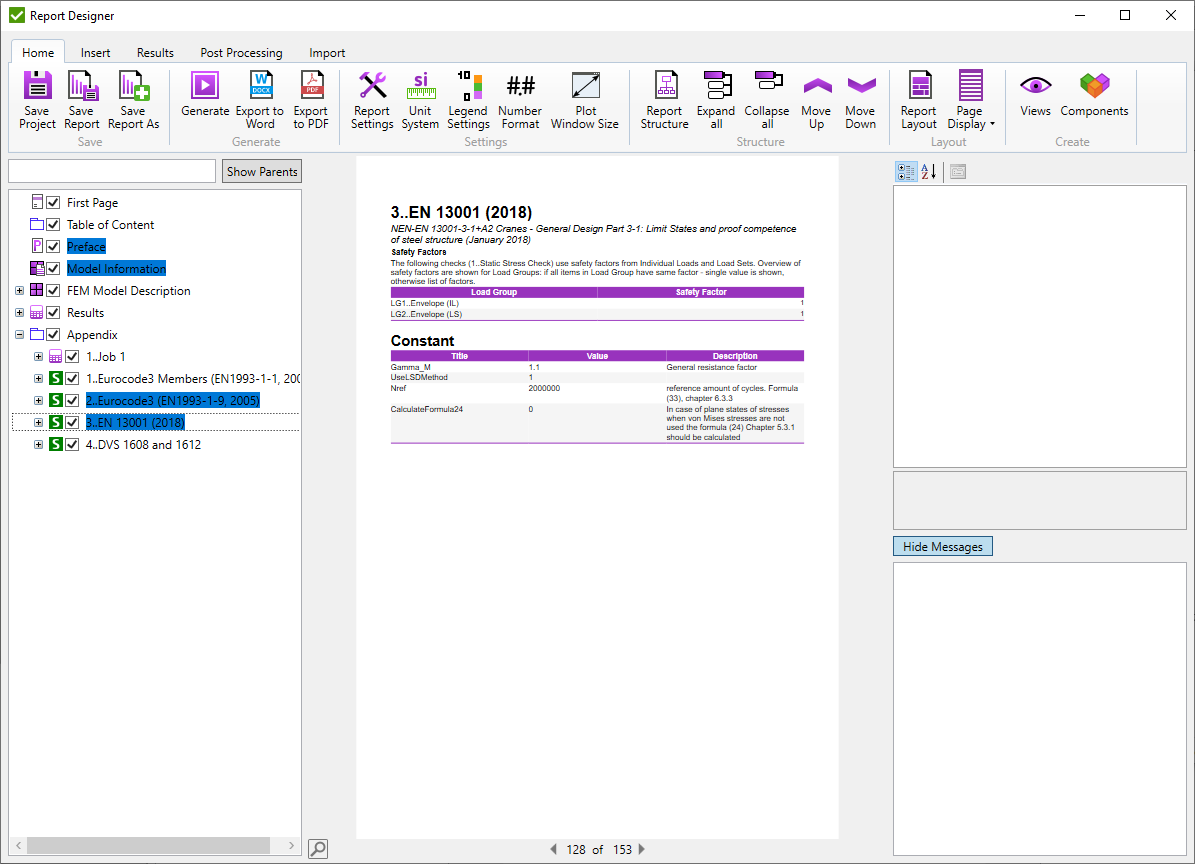This screenshot has width=1195, height=864.
Task: Uncheck the First Page checkbox
Action: pyautogui.click(x=53, y=203)
